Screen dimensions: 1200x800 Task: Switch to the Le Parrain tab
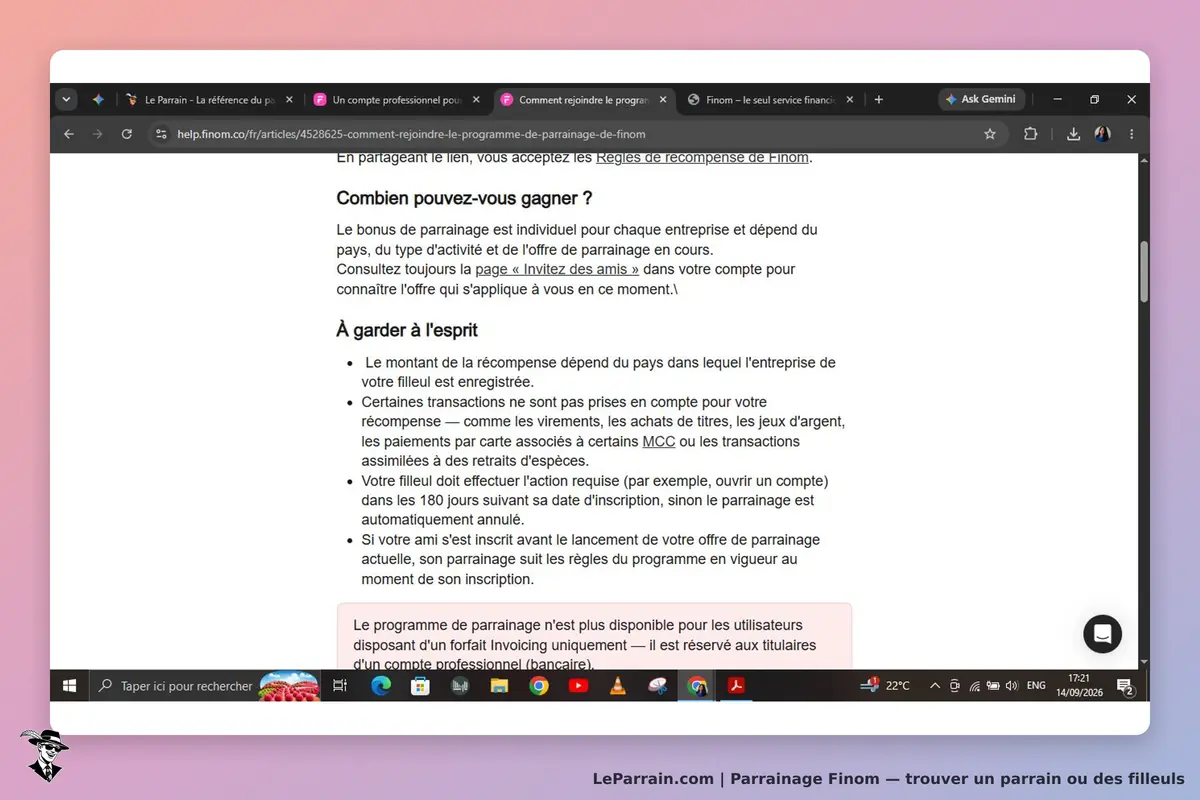pyautogui.click(x=210, y=100)
